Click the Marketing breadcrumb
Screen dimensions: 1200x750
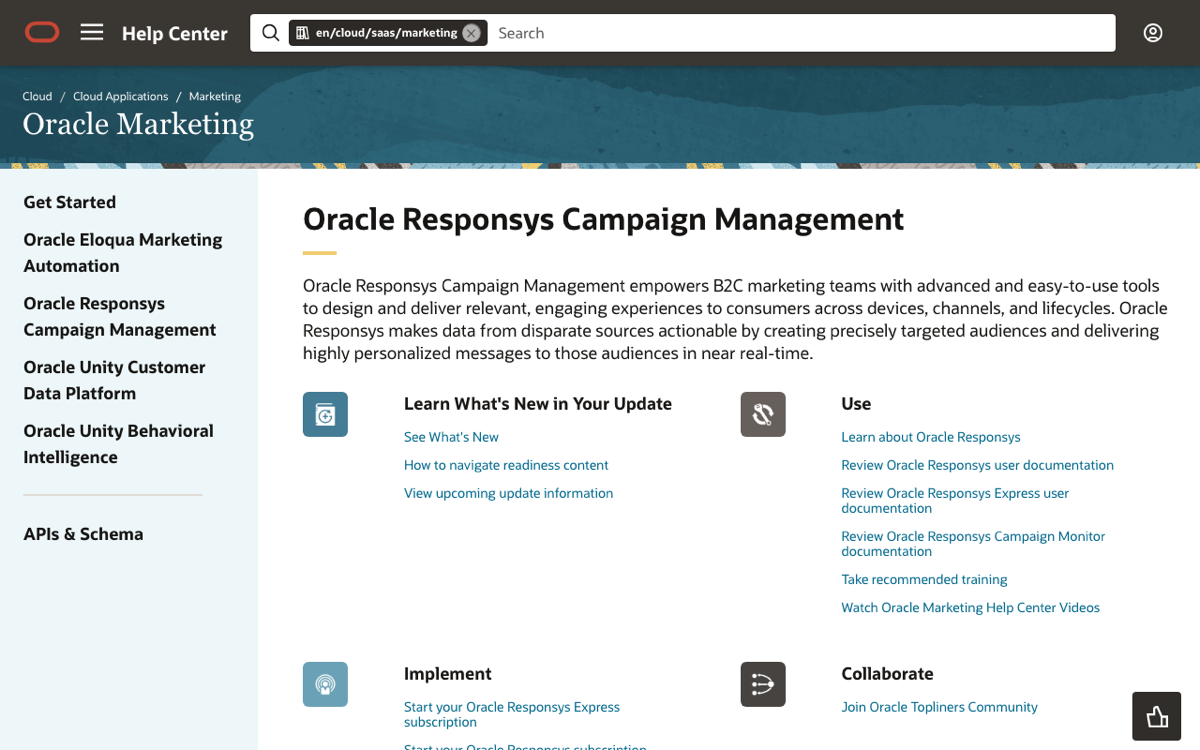[215, 96]
